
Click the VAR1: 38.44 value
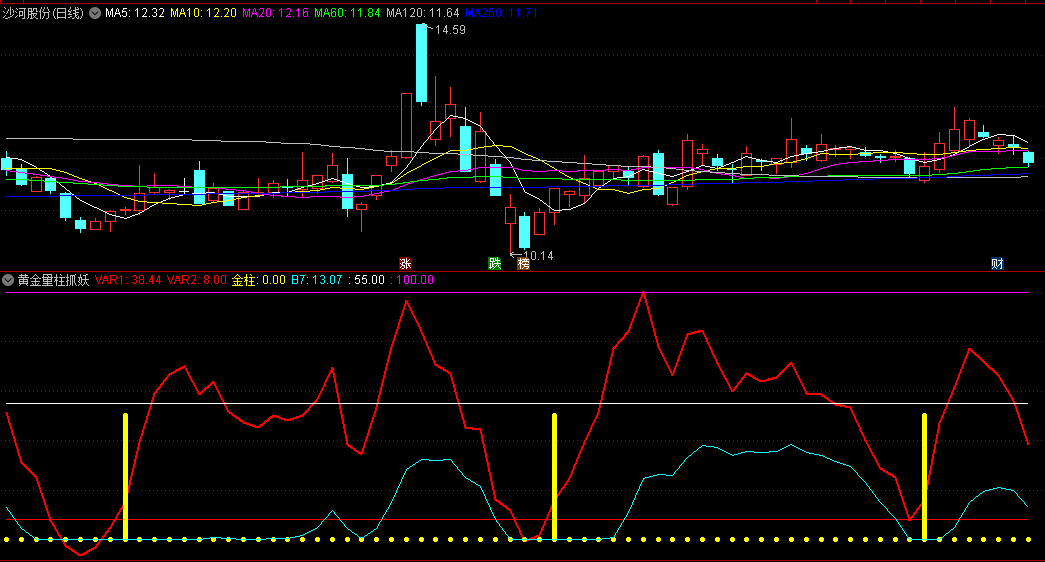click(128, 280)
